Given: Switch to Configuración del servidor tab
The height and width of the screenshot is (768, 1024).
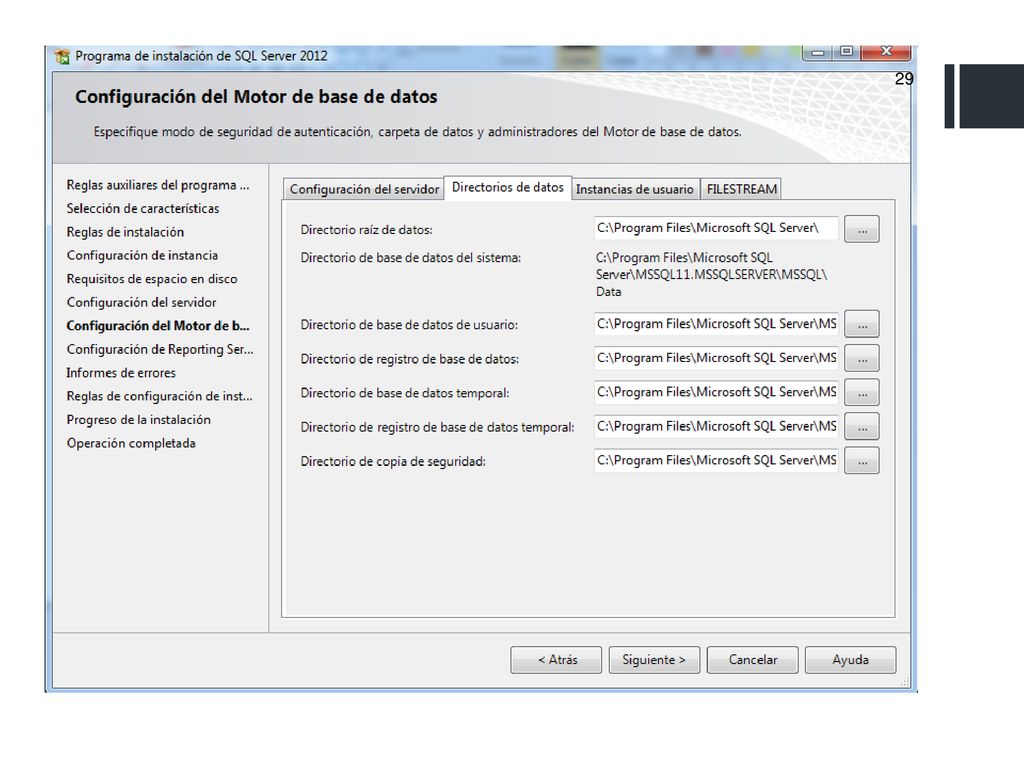Looking at the screenshot, I should pos(364,189).
